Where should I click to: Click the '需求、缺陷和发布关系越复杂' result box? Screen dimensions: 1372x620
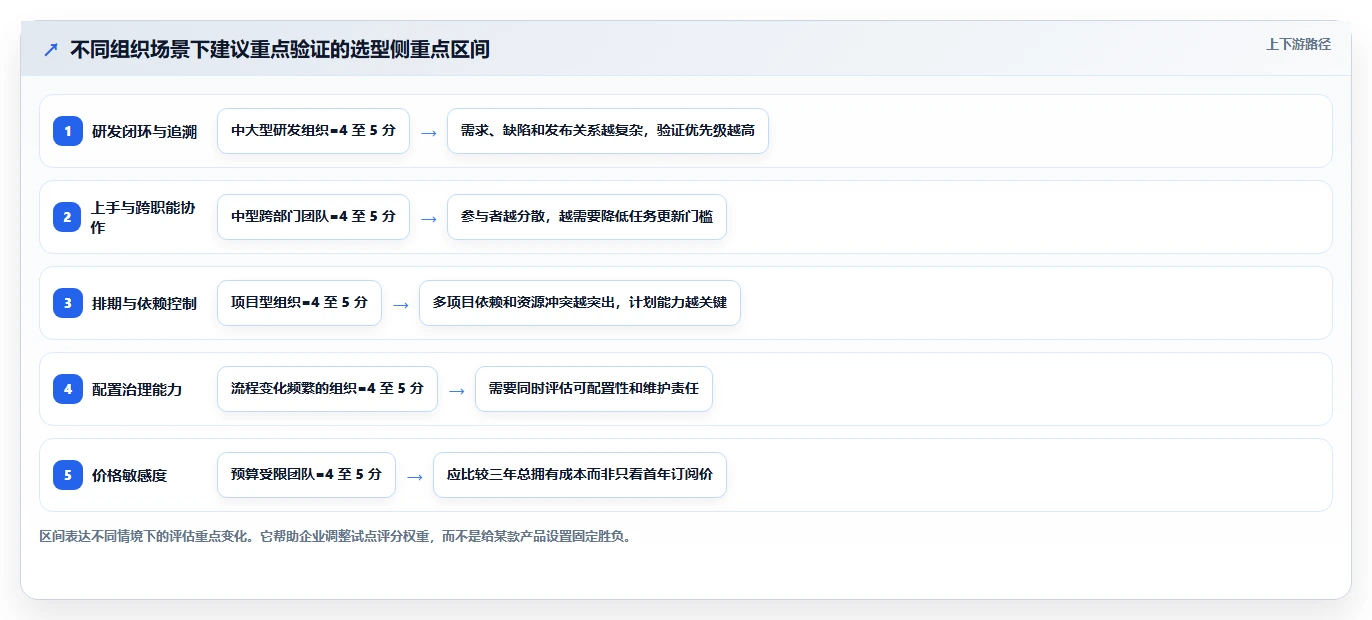[608, 131]
